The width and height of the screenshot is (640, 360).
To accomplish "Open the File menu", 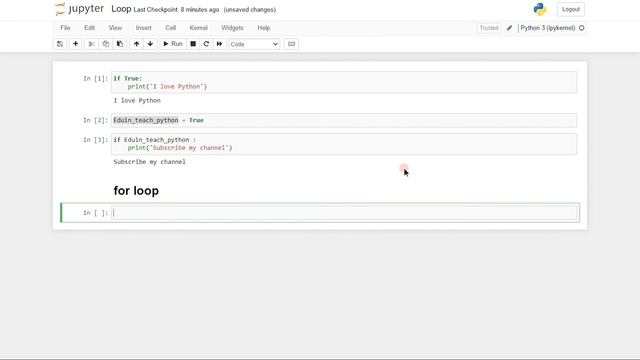I will click(65, 28).
